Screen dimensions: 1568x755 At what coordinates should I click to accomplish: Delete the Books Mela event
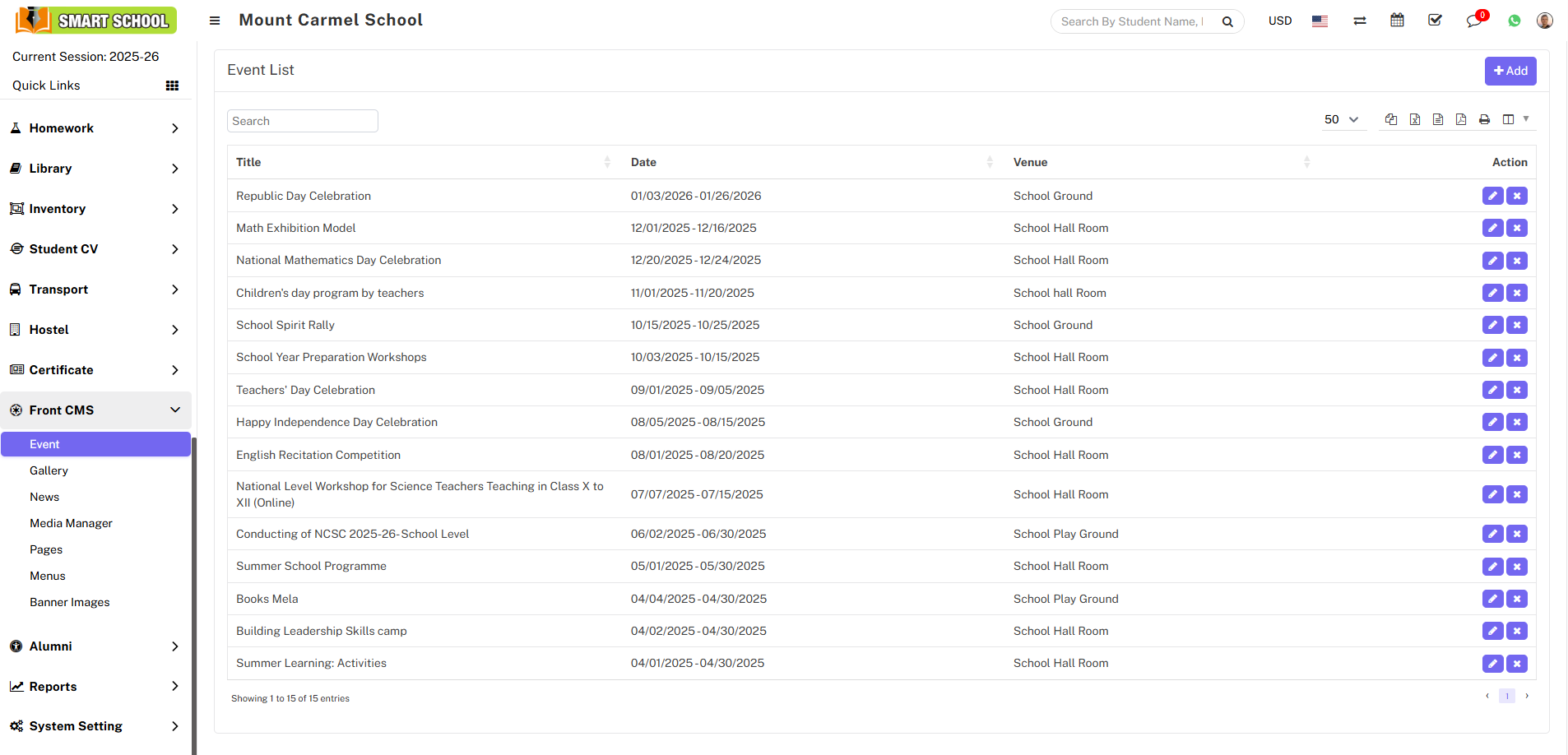(1517, 599)
